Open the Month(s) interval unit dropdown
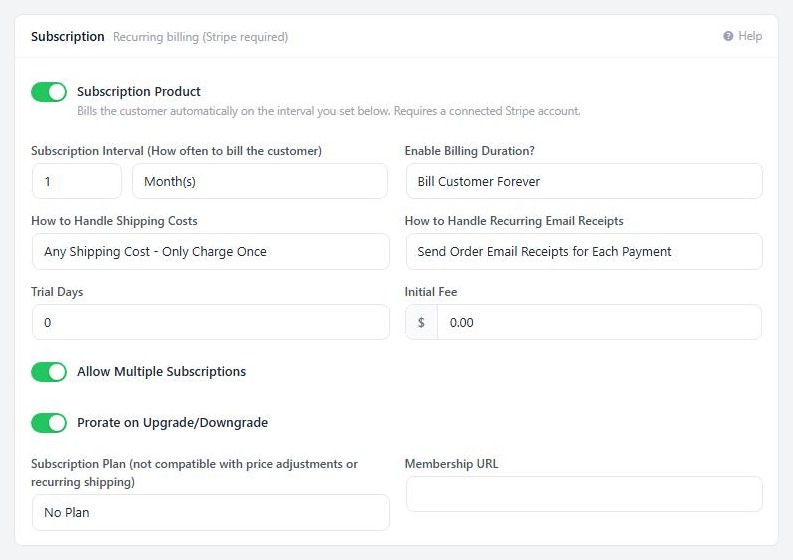Image resolution: width=793 pixels, height=560 pixels. pyautogui.click(x=260, y=181)
